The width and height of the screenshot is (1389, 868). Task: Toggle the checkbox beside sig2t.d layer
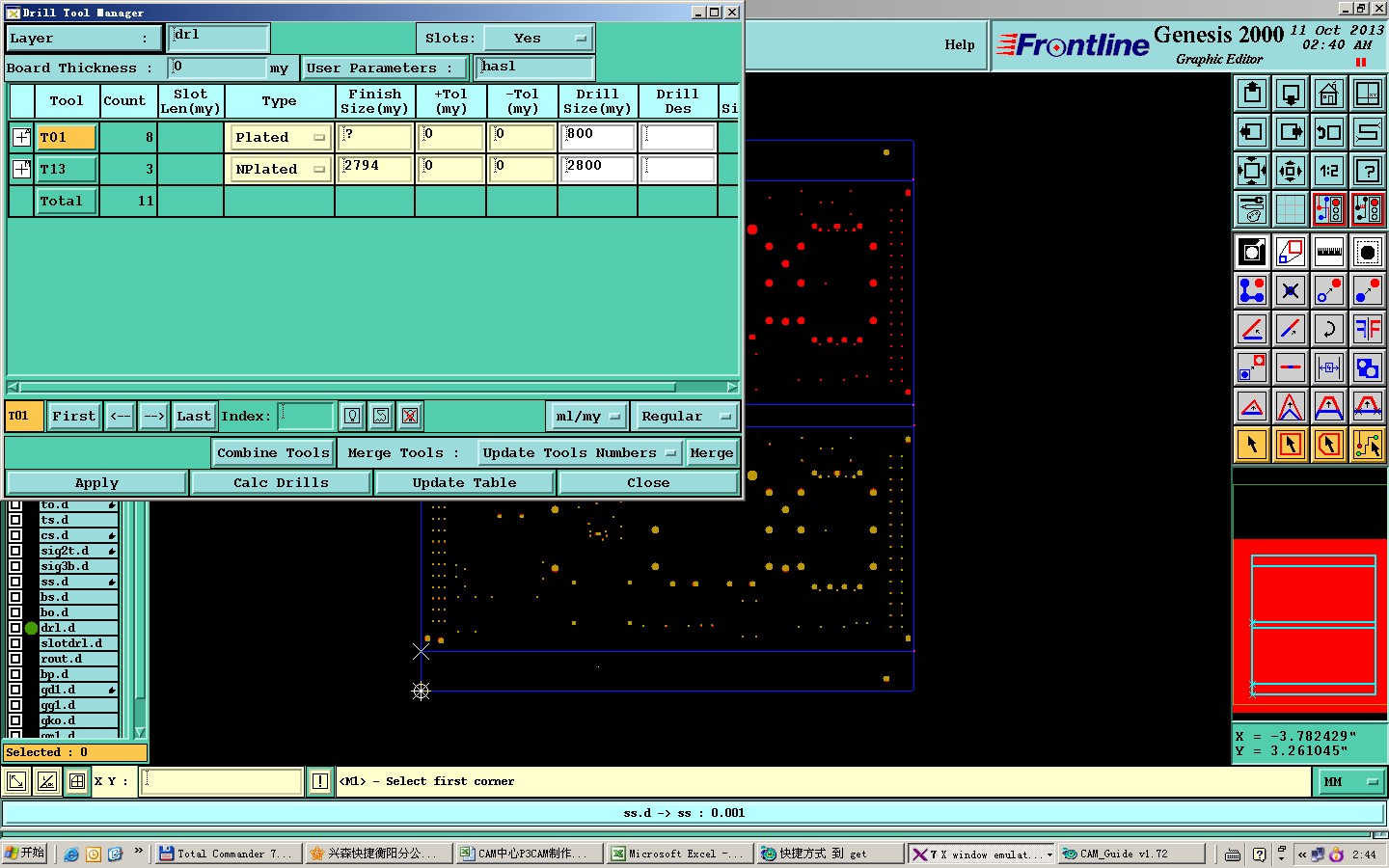[x=15, y=551]
